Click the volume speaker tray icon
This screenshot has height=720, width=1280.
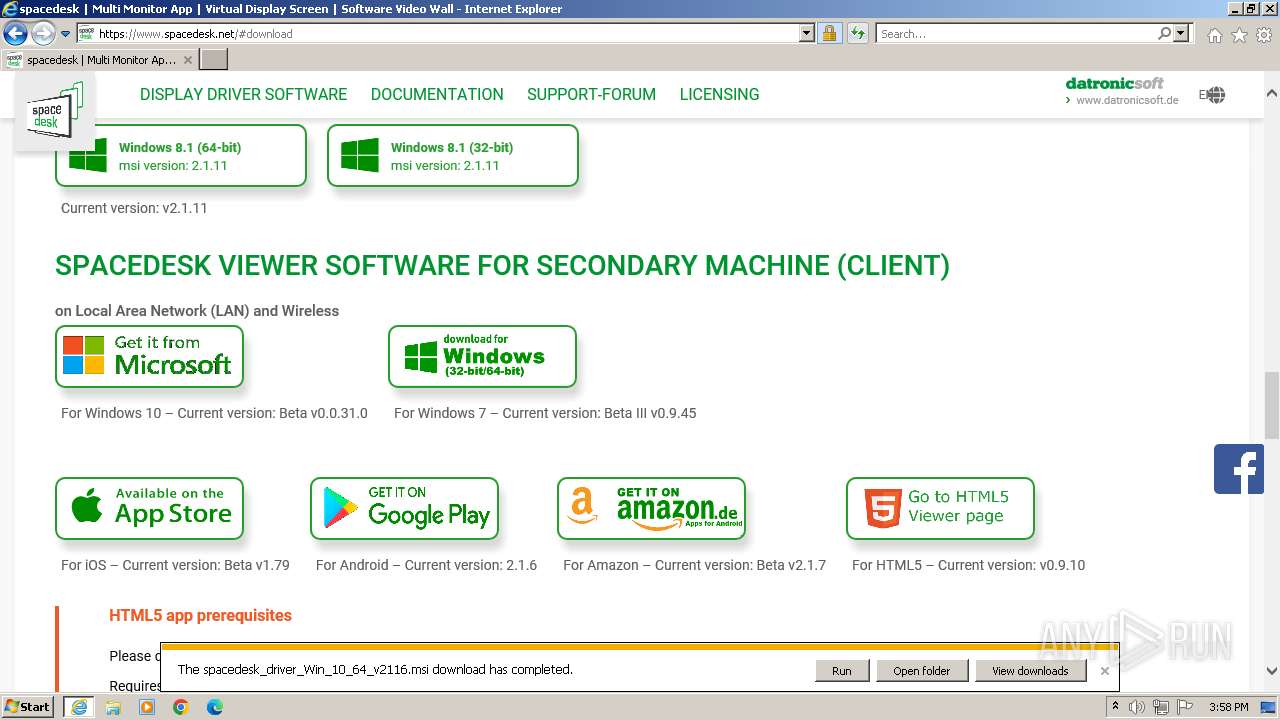coord(1137,707)
